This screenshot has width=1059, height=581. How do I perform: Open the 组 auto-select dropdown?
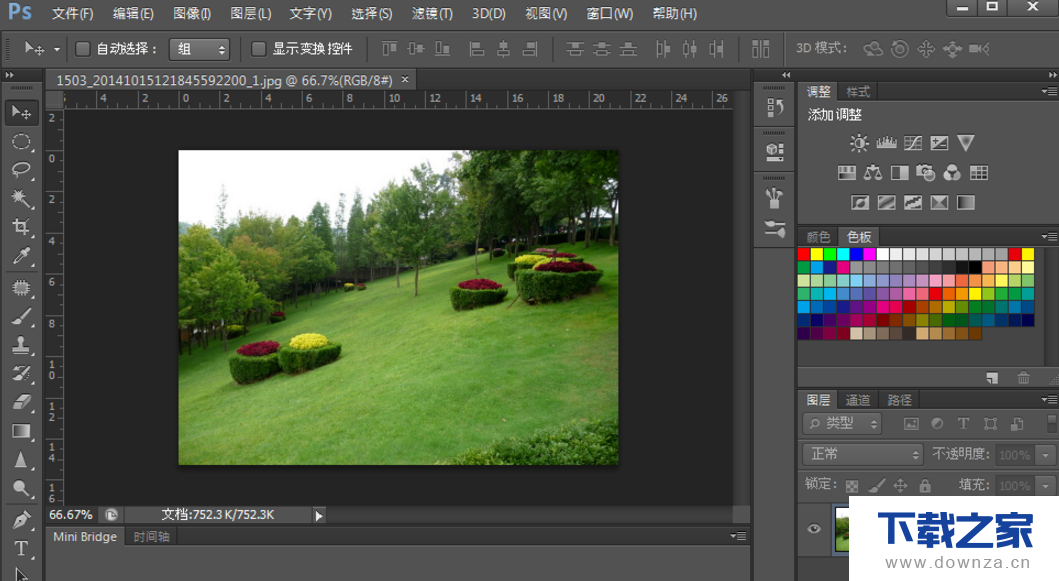(199, 49)
